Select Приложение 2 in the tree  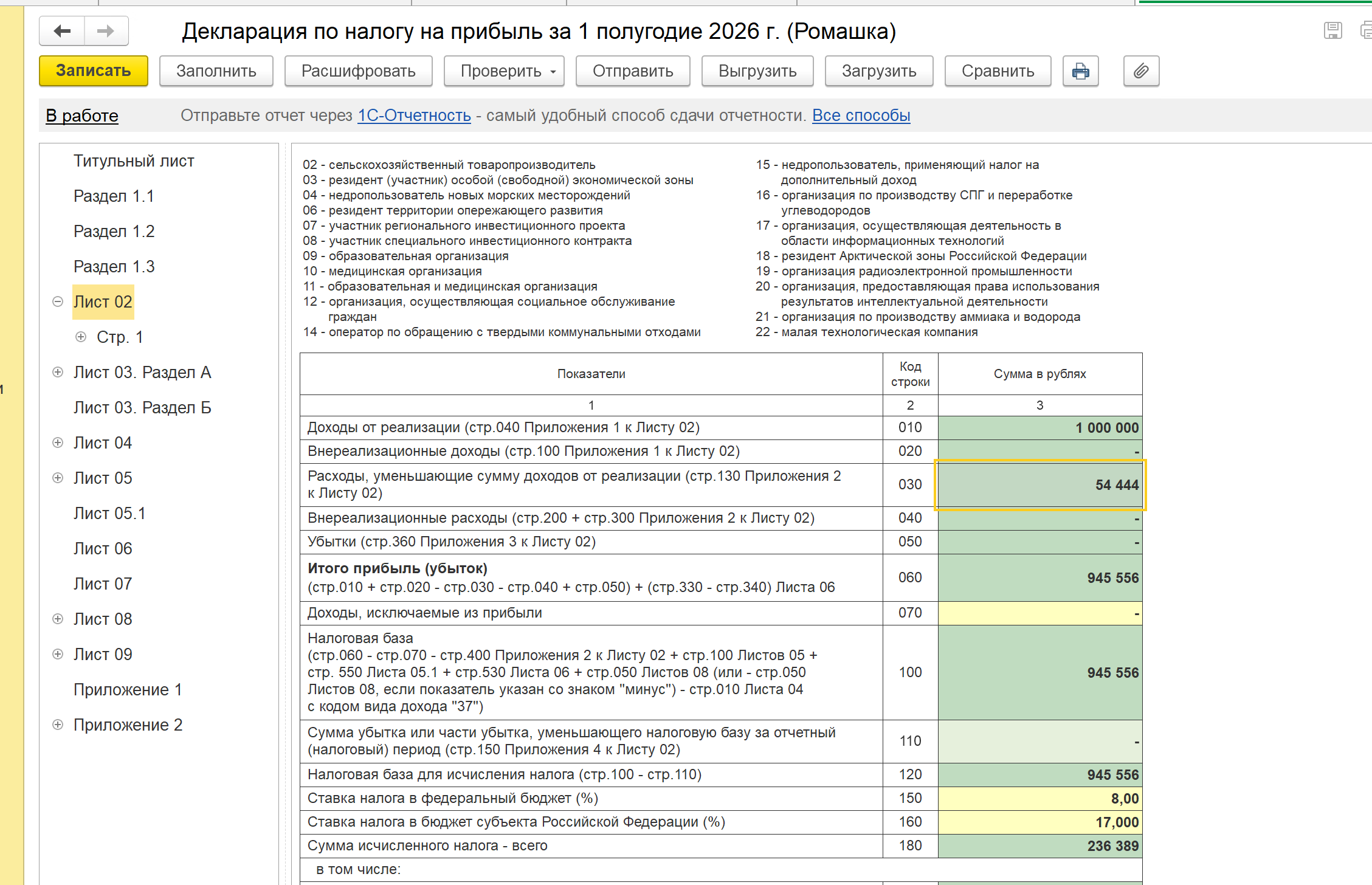128,725
